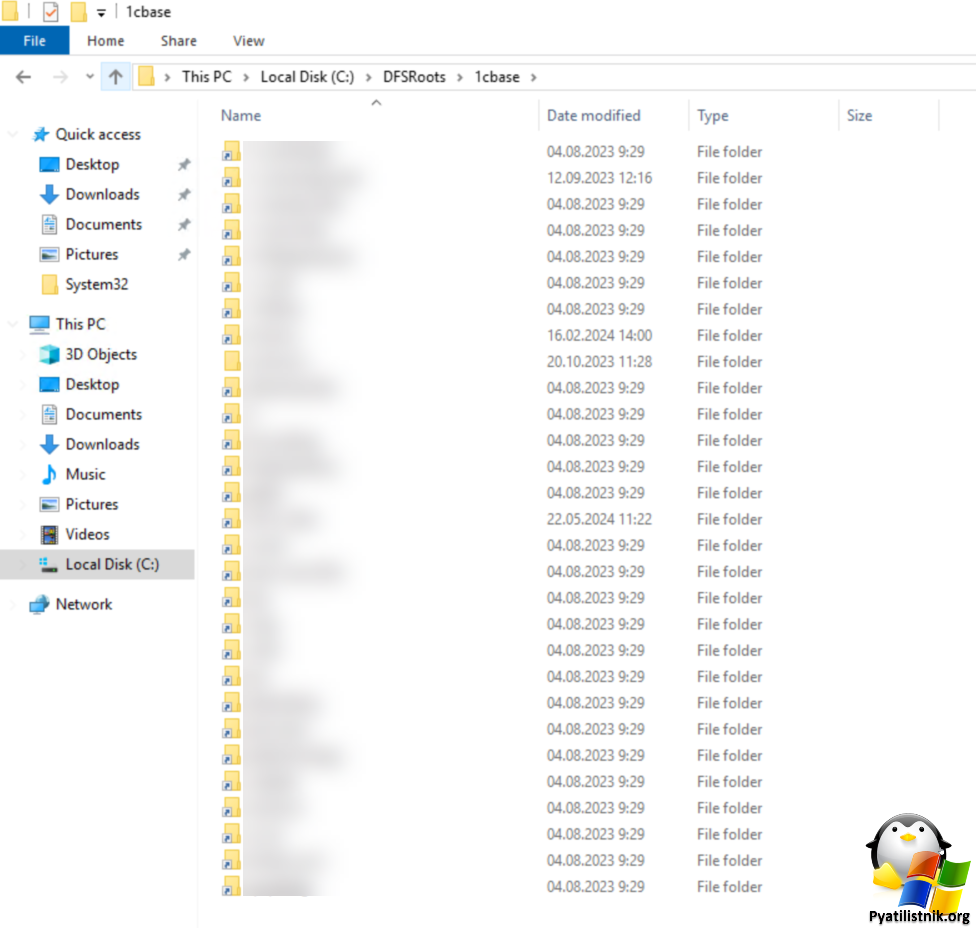Select folder icon dated 20.10.2023 11:28
Image resolution: width=976 pixels, height=928 pixels.
click(x=232, y=362)
